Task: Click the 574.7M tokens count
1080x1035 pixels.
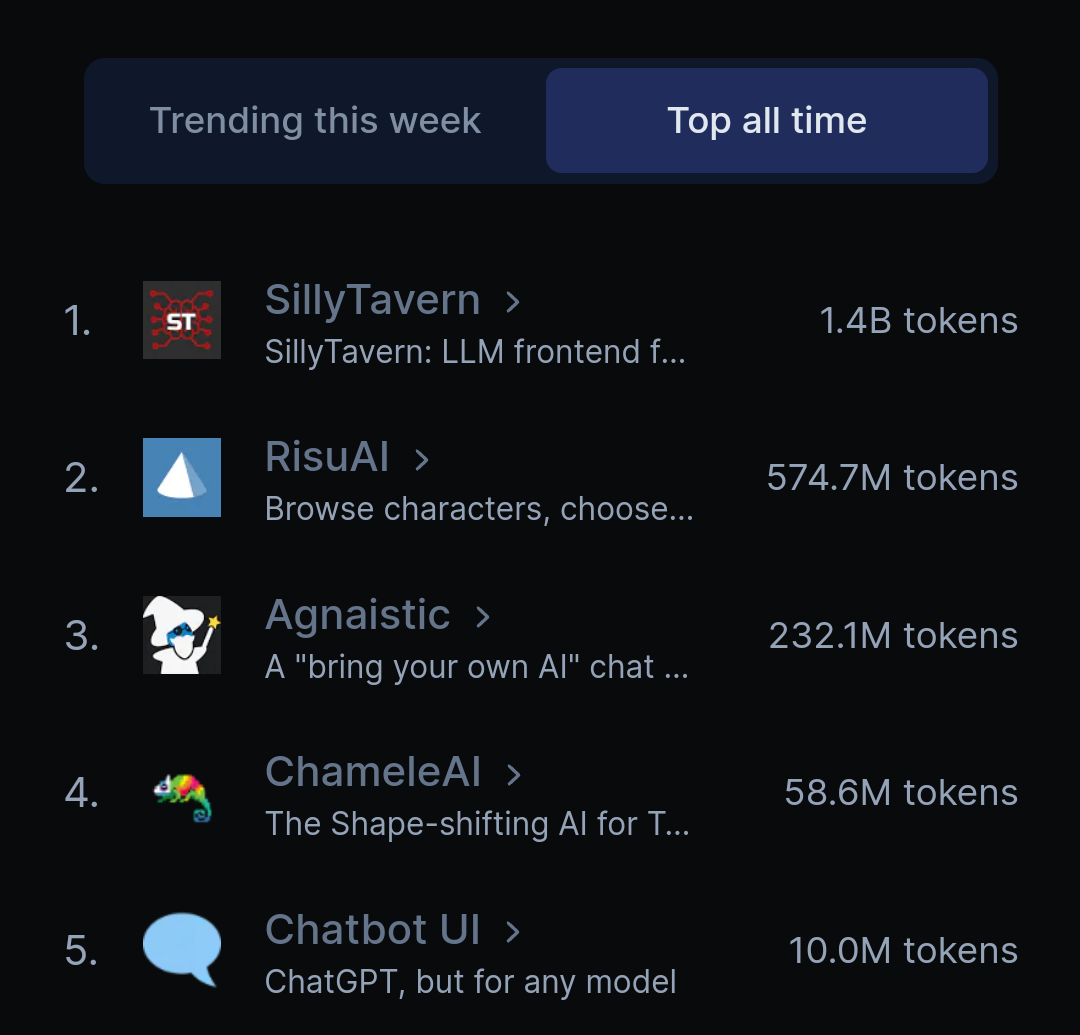Action: click(x=892, y=478)
